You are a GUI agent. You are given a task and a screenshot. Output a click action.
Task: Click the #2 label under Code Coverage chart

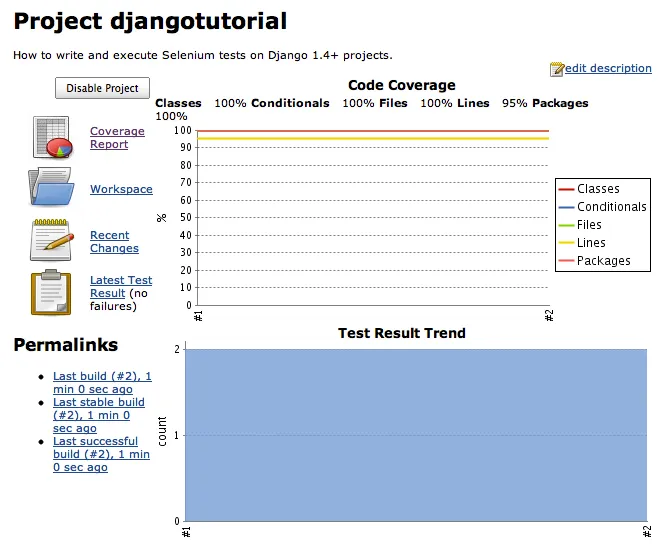pyautogui.click(x=549, y=315)
